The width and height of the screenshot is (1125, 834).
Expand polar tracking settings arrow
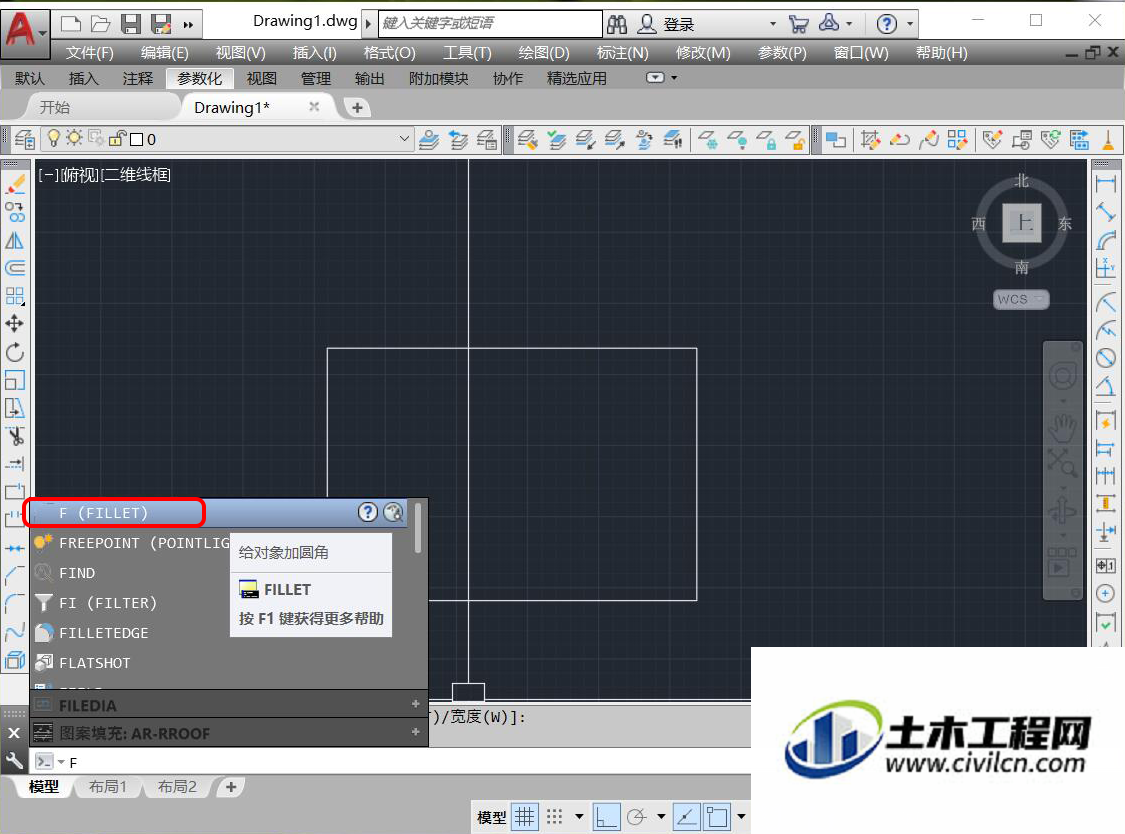pyautogui.click(x=661, y=817)
